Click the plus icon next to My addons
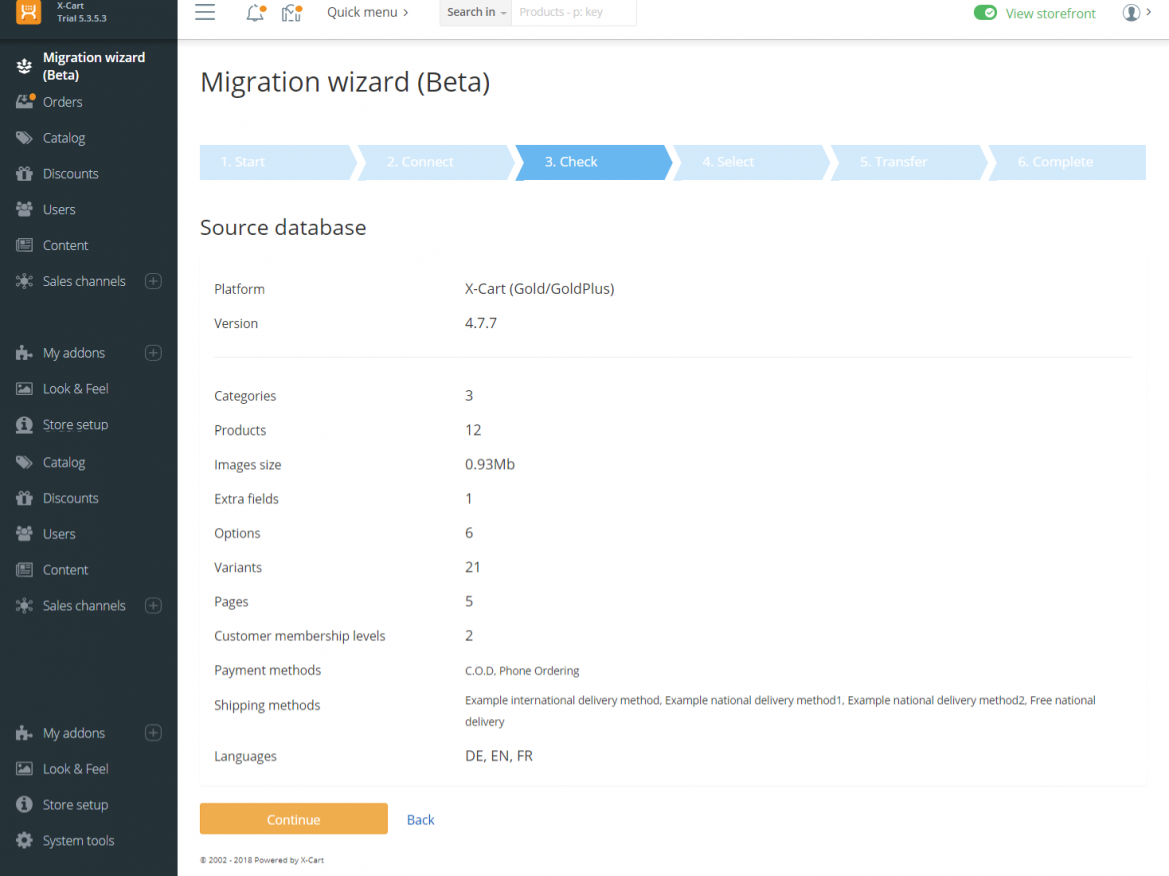This screenshot has height=876, width=1169. click(x=153, y=352)
